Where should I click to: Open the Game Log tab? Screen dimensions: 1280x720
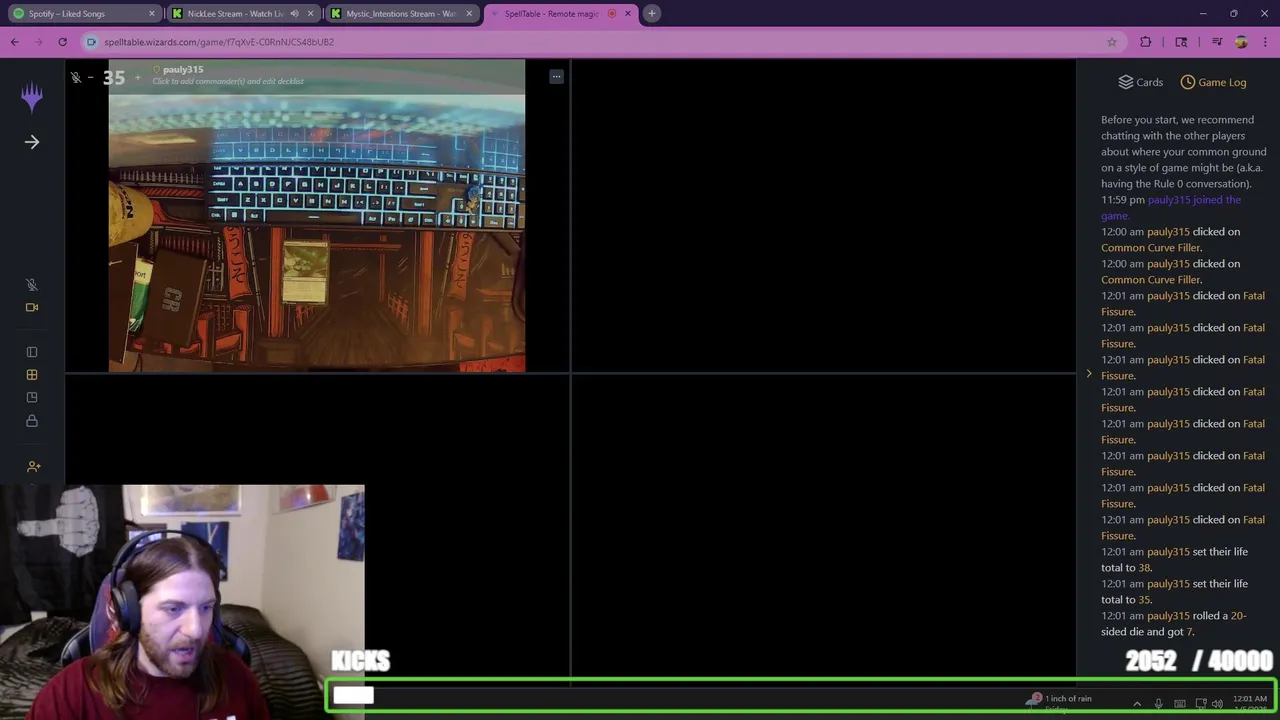coord(1213,82)
